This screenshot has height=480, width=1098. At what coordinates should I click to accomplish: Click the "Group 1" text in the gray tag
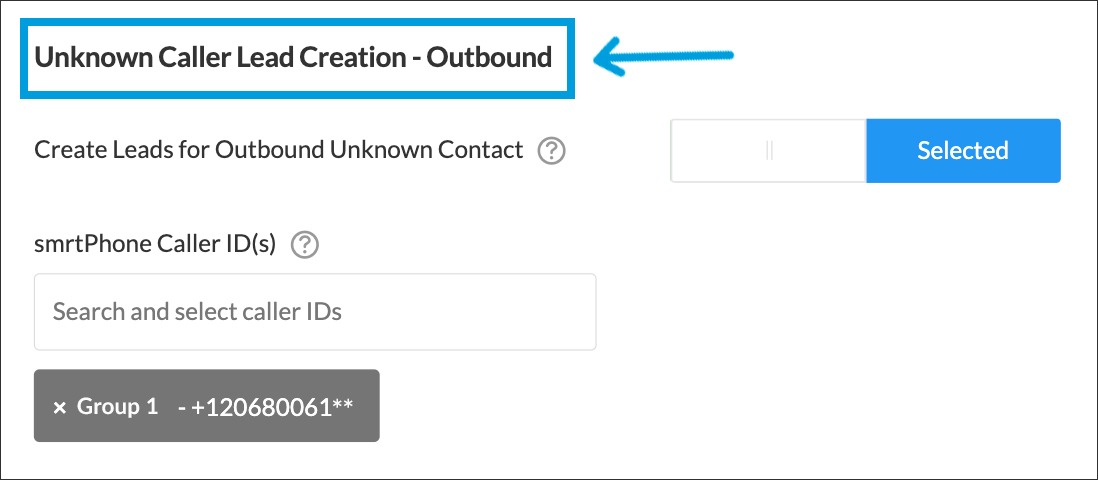[117, 407]
